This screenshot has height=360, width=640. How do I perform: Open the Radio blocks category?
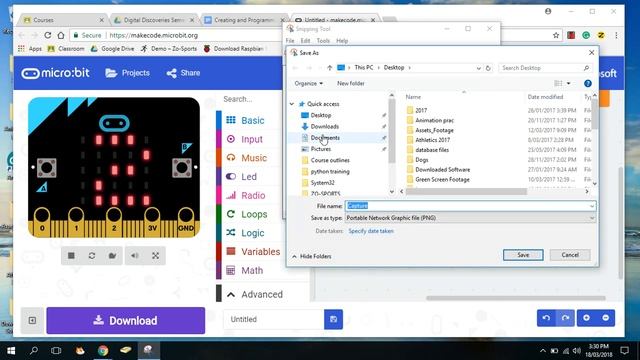coord(253,196)
